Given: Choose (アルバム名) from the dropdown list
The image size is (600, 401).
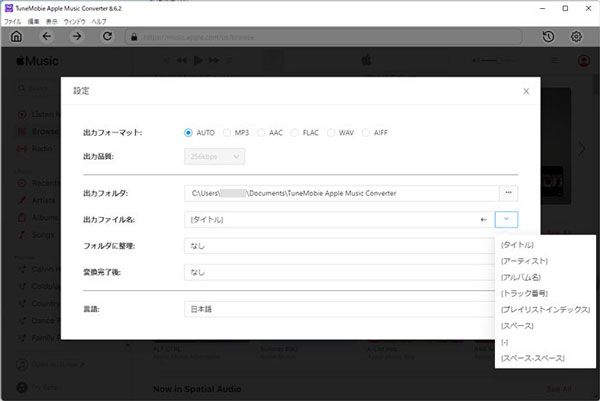Looking at the screenshot, I should click(x=545, y=277).
